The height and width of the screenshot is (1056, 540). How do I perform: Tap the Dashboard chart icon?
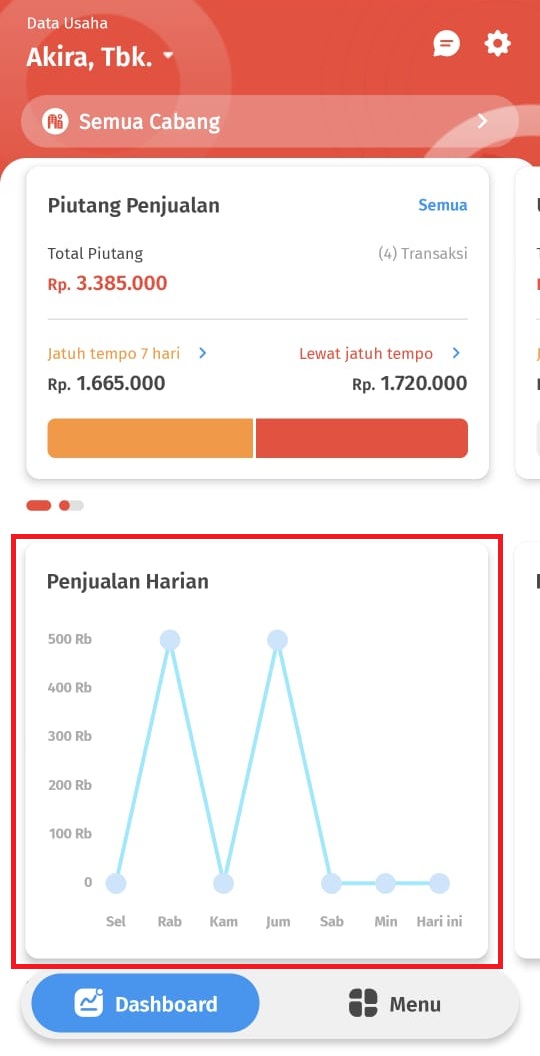point(89,1004)
